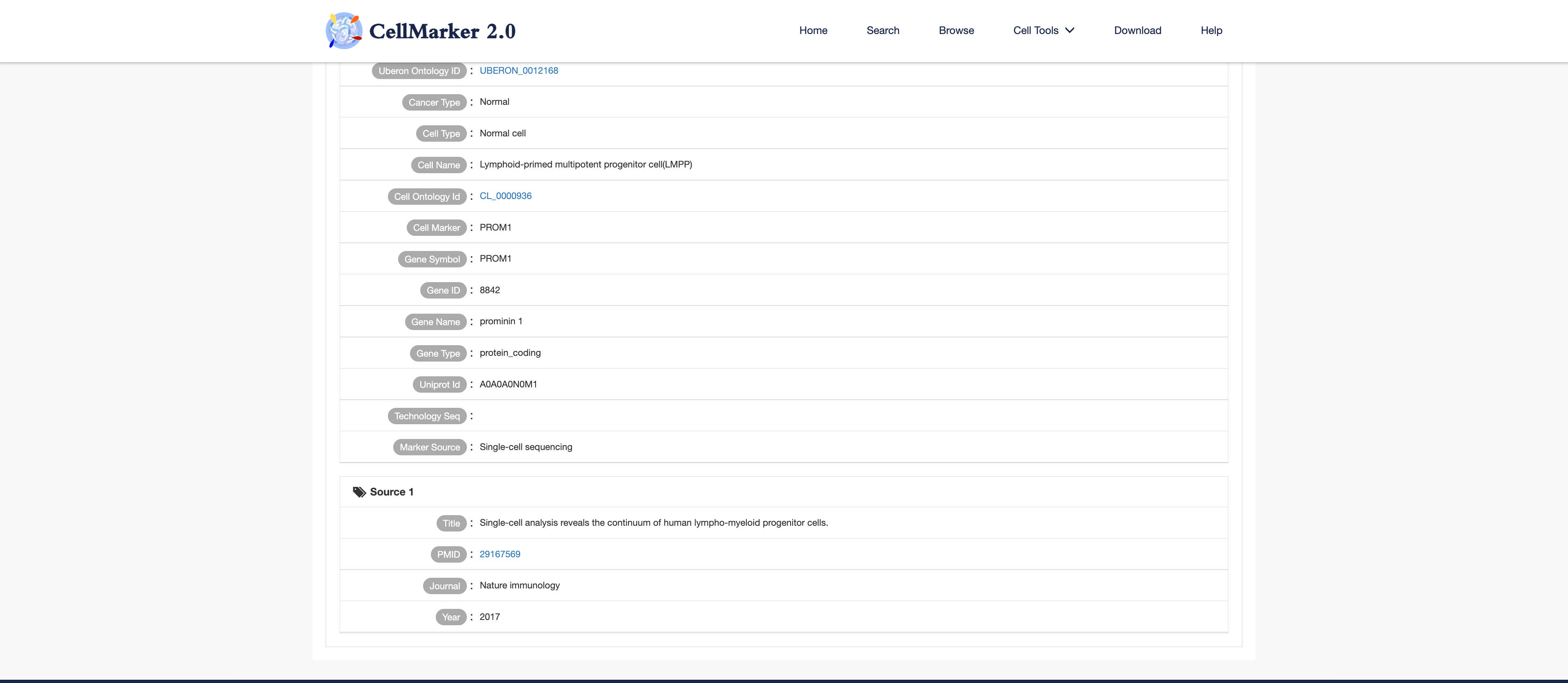Expand the Cell Tools dropdown chevron
The image size is (1568, 683).
click(x=1070, y=30)
